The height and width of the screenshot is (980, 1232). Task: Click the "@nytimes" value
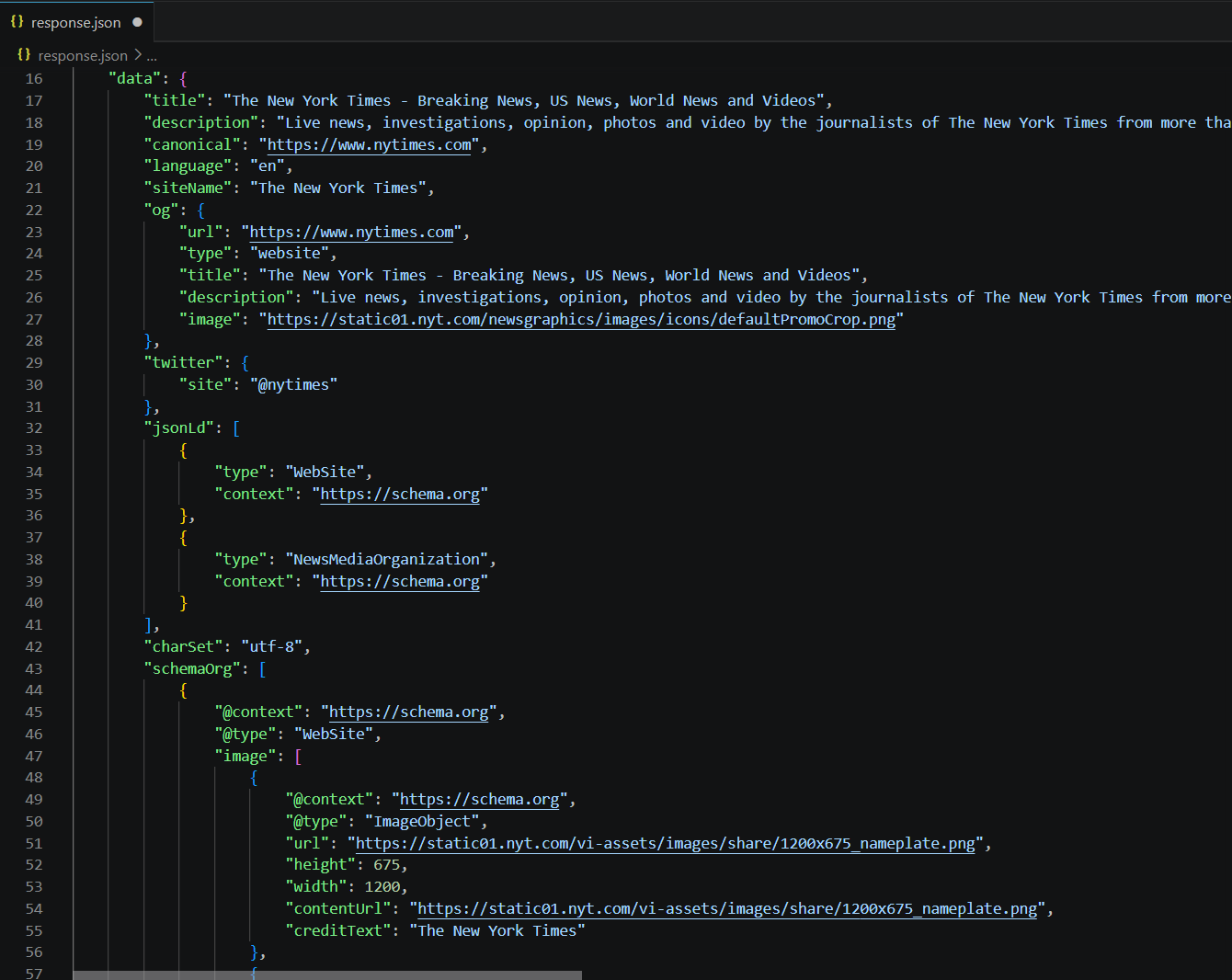tap(294, 384)
